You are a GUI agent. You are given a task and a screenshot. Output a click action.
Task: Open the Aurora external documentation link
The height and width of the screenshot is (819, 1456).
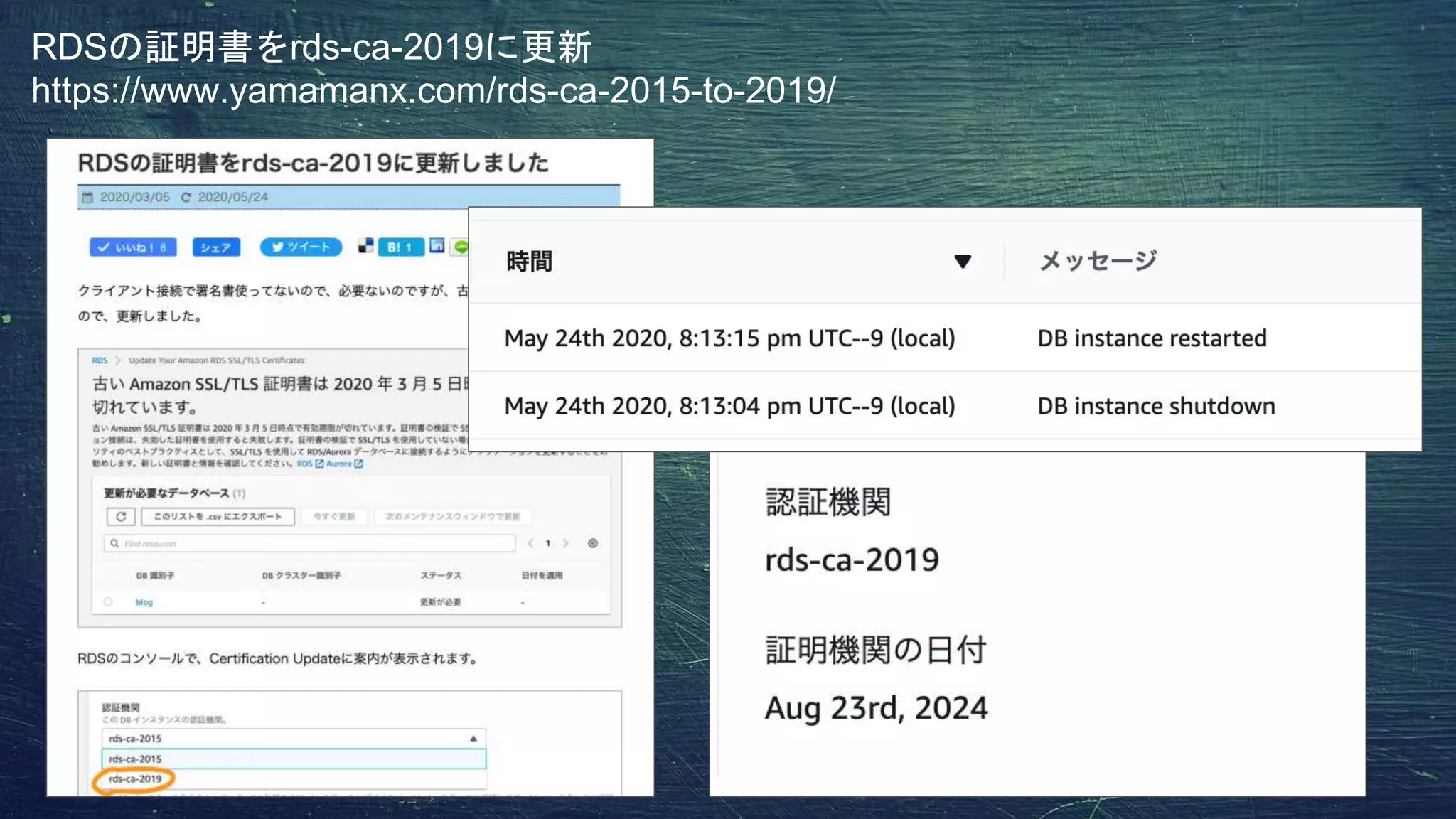tap(345, 464)
